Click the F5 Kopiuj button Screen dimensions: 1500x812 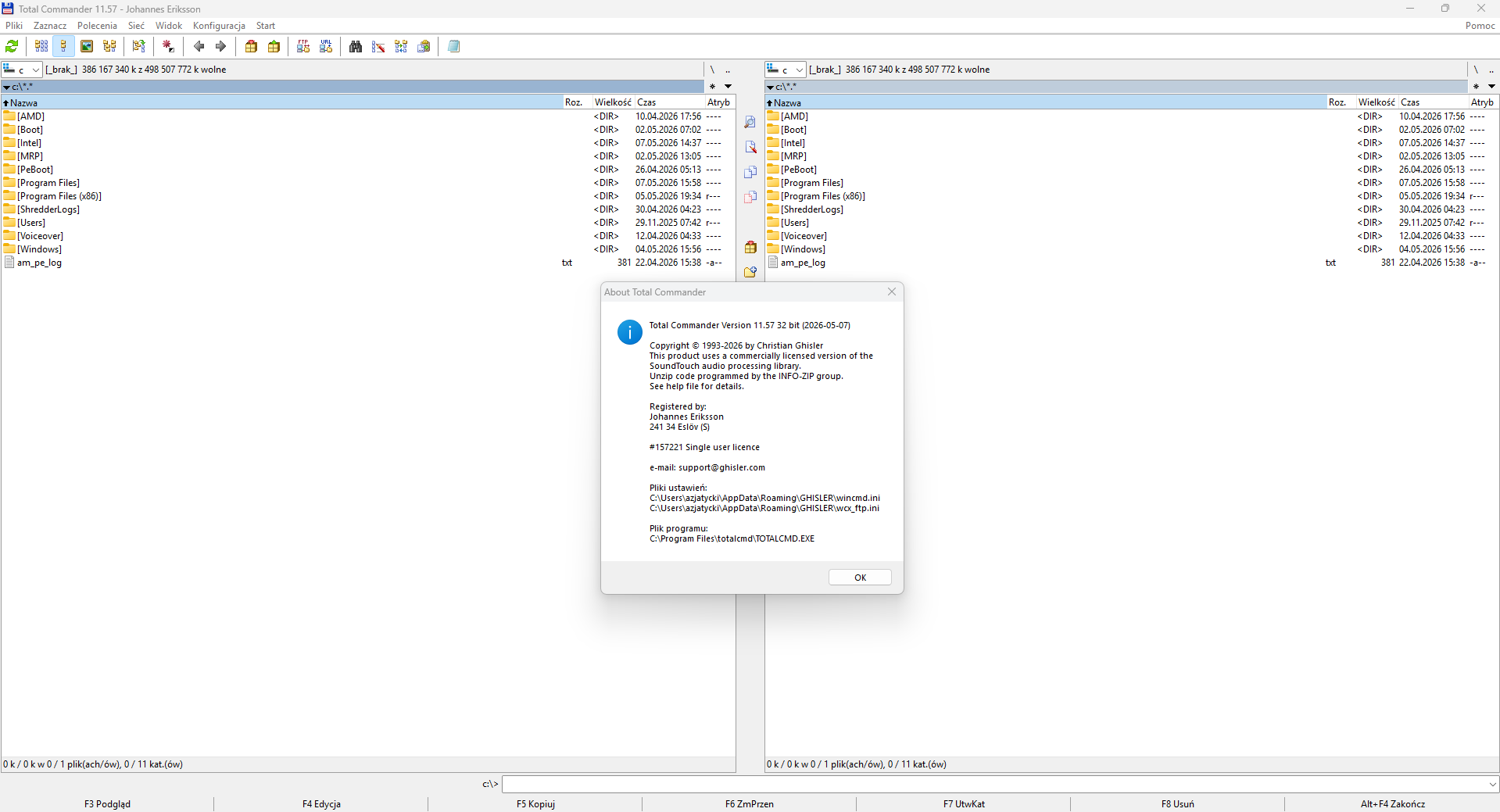coord(535,803)
